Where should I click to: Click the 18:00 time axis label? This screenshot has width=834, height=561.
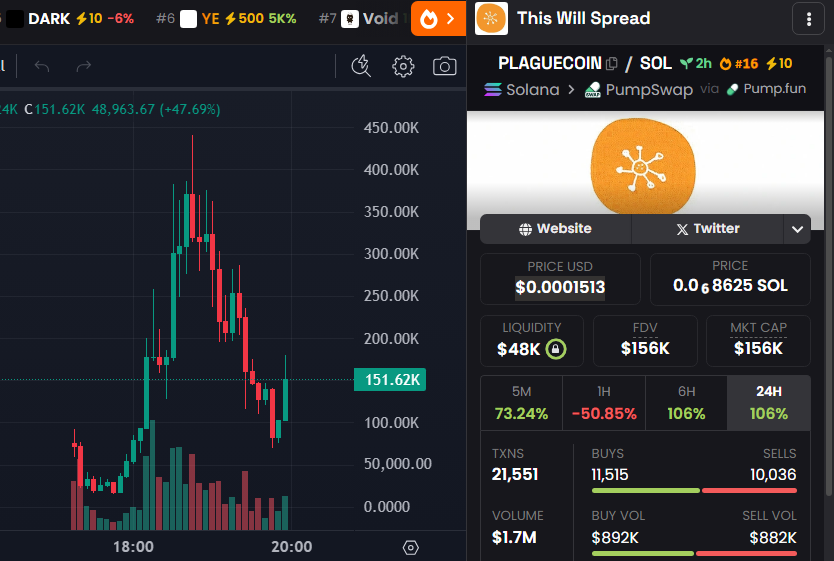pos(133,547)
